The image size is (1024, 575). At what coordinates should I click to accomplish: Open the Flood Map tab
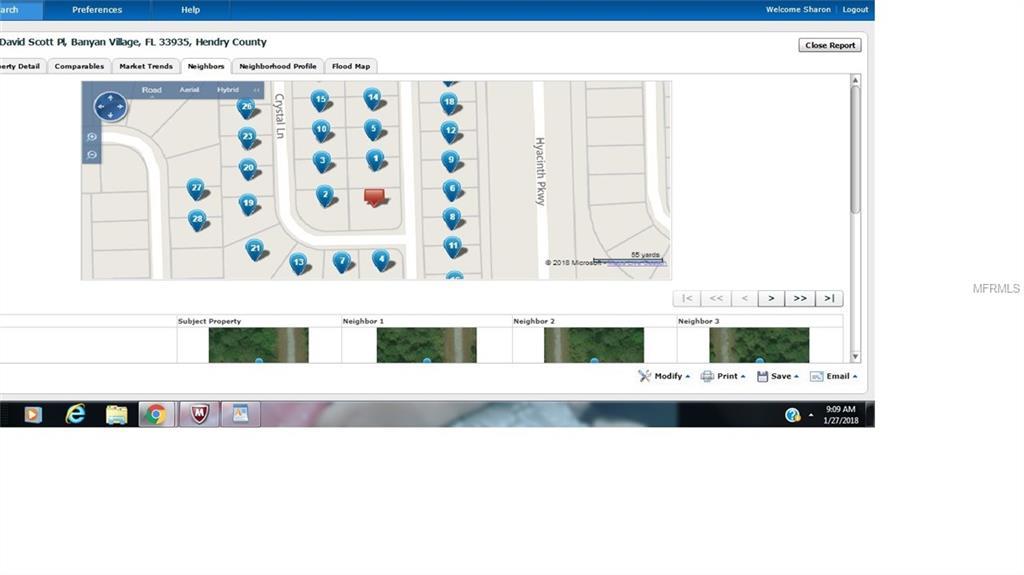point(351,66)
